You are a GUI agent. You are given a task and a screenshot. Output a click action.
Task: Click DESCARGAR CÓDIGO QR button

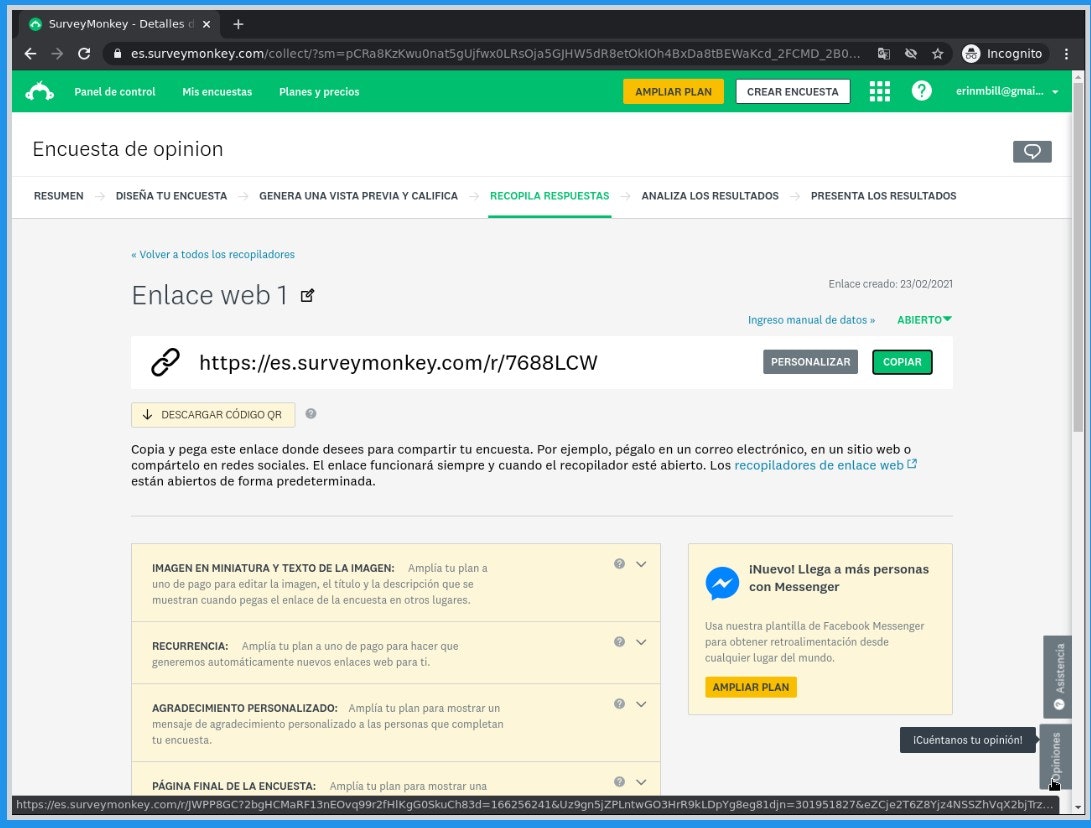click(213, 415)
